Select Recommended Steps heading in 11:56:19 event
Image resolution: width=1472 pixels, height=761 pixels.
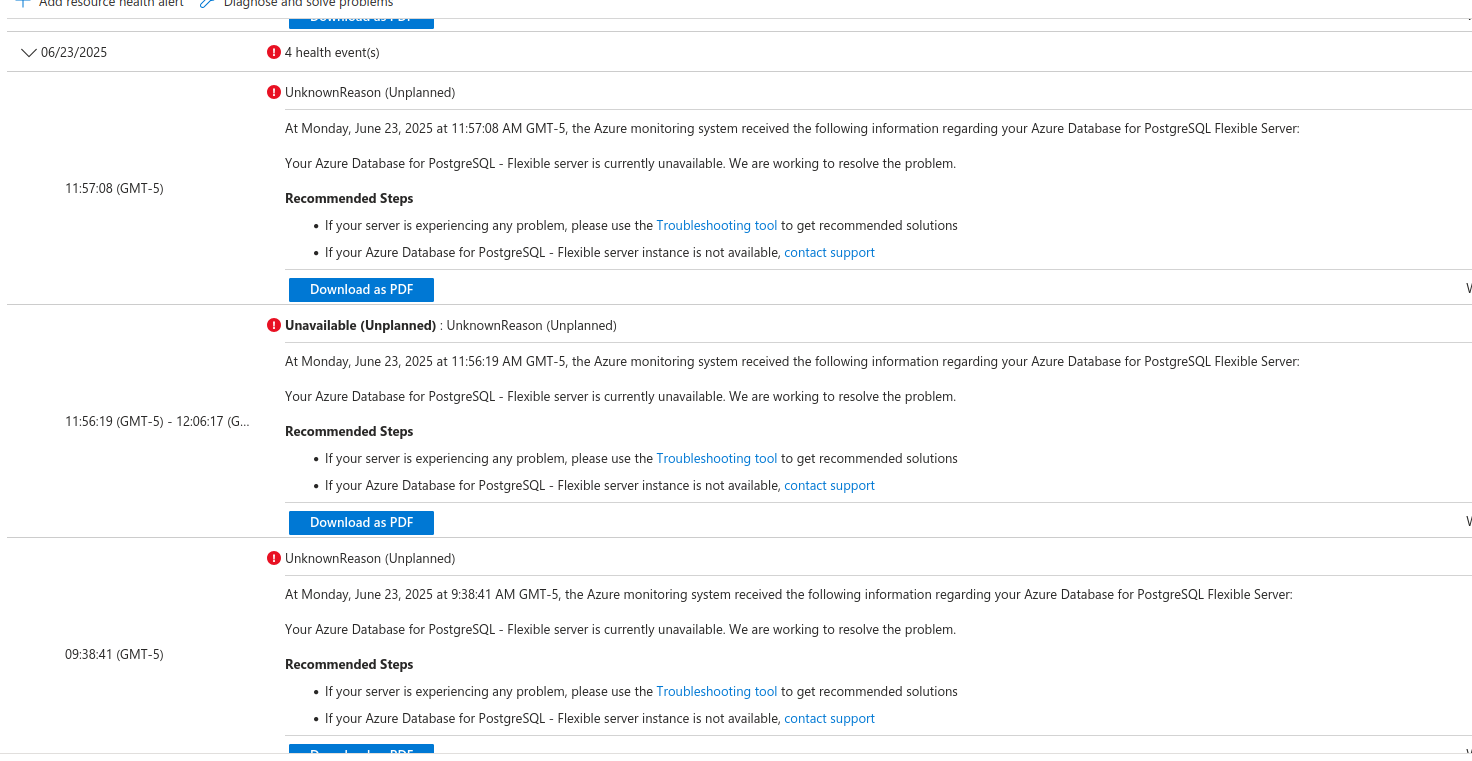349,431
